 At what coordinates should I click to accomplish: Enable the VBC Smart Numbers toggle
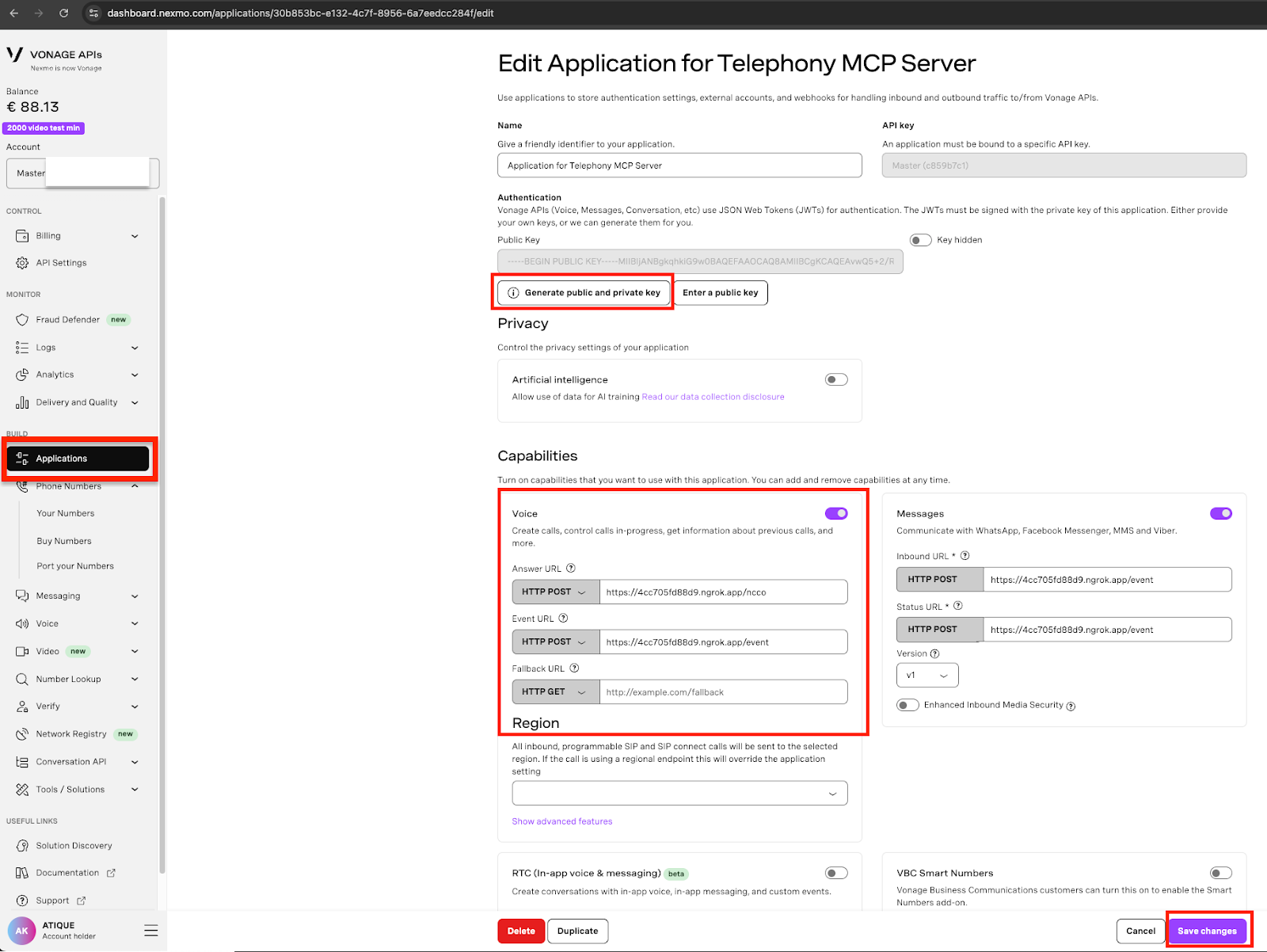1221,873
